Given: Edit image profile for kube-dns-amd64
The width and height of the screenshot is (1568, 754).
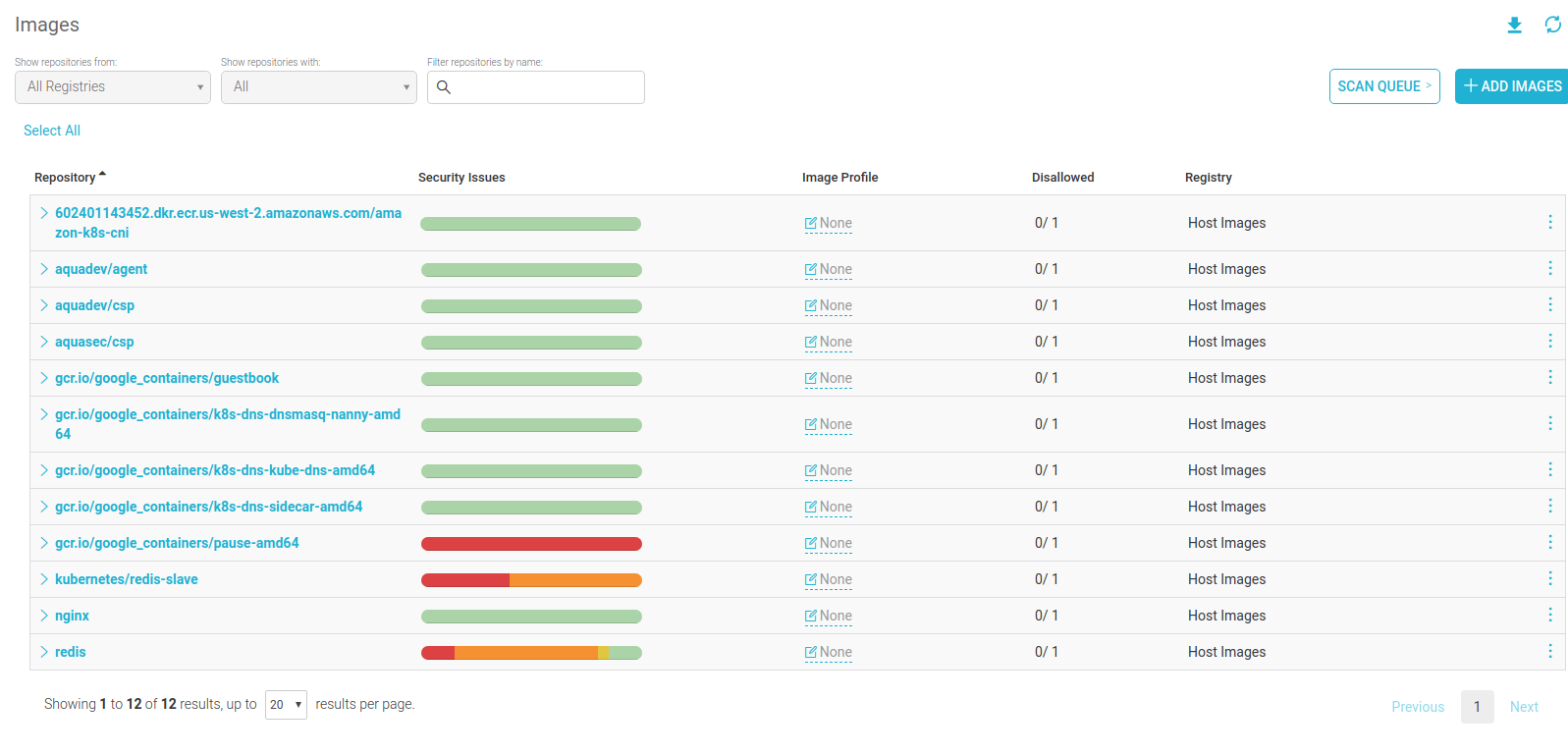Looking at the screenshot, I should pos(828,471).
